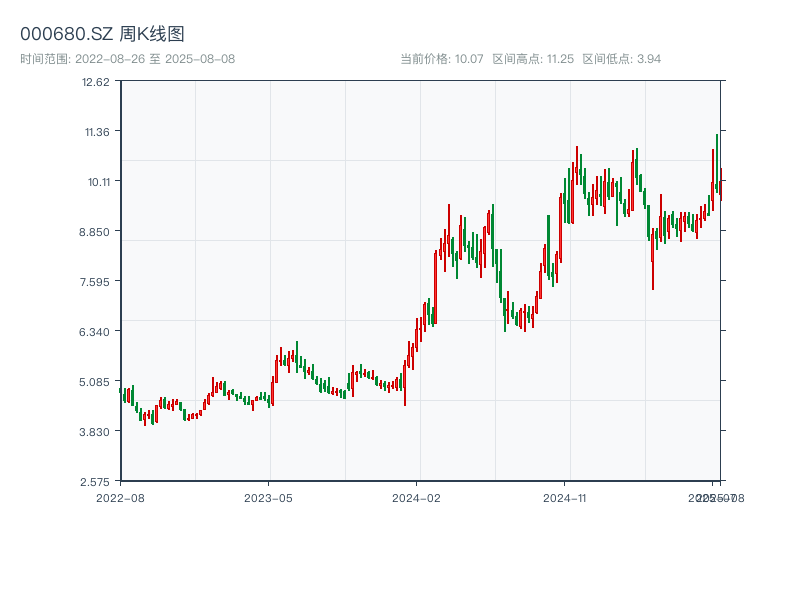Click the 区间高点 11.25 label
The image size is (800, 600).
[x=533, y=59]
